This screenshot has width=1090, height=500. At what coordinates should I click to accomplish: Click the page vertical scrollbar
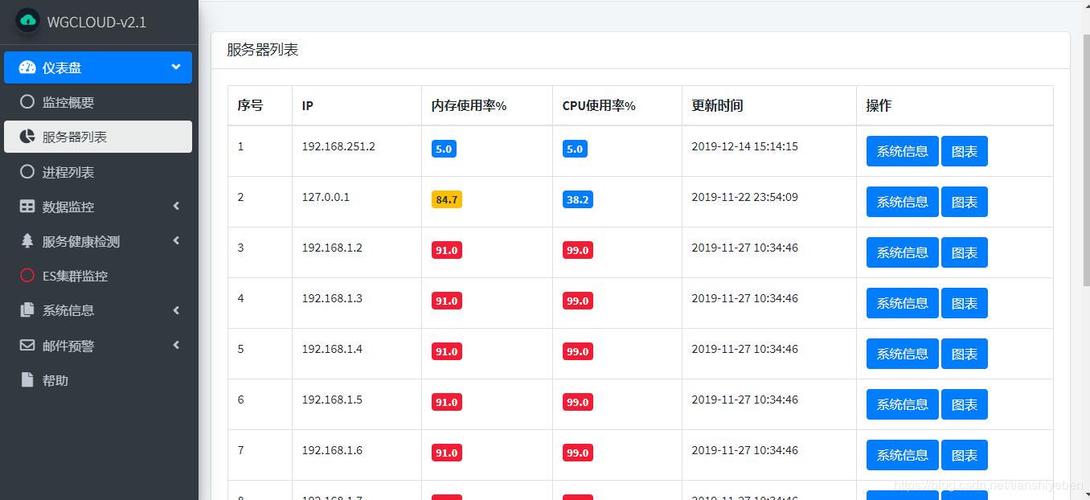(x=1086, y=160)
